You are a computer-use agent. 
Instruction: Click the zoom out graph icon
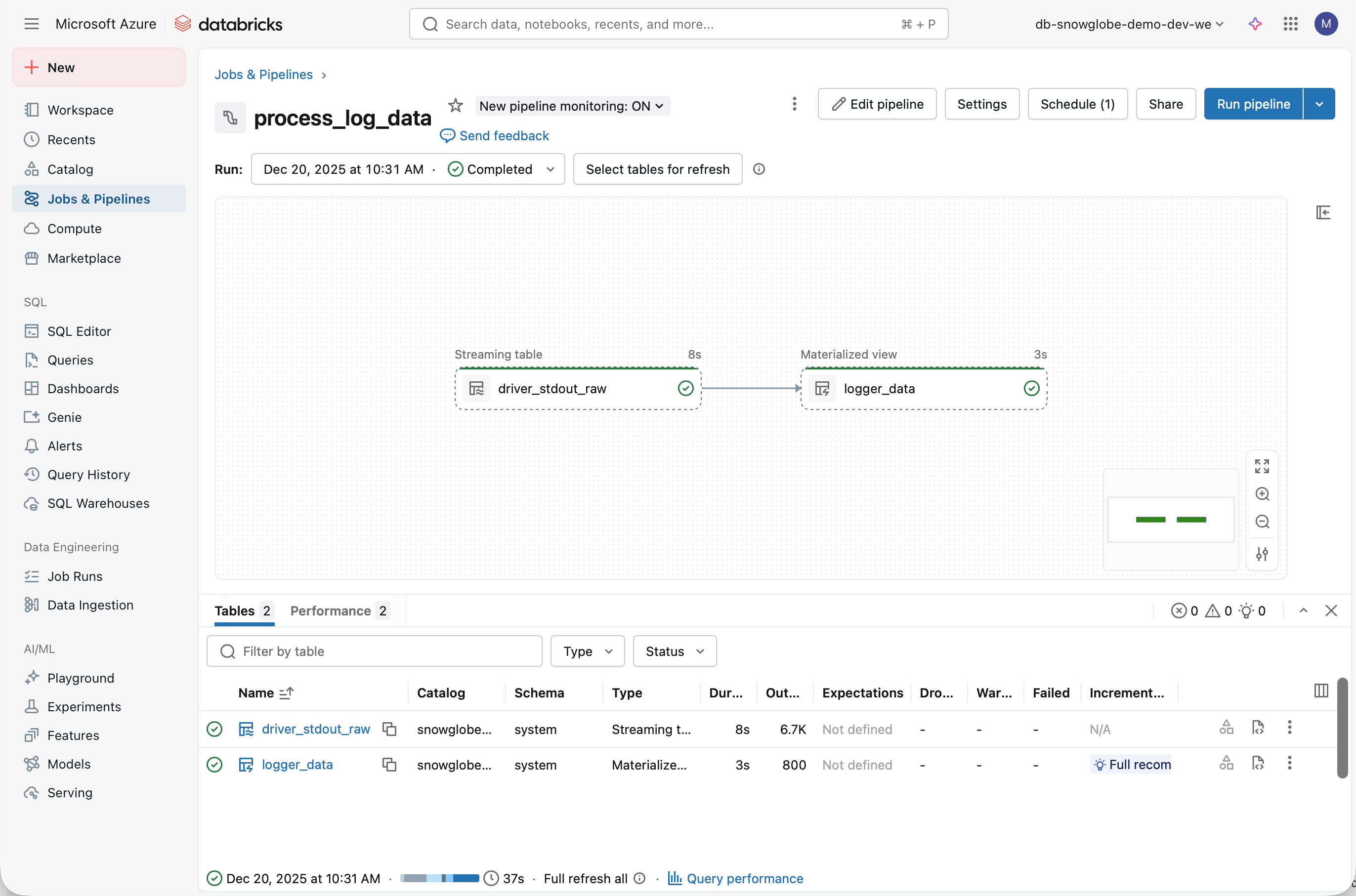point(1262,522)
